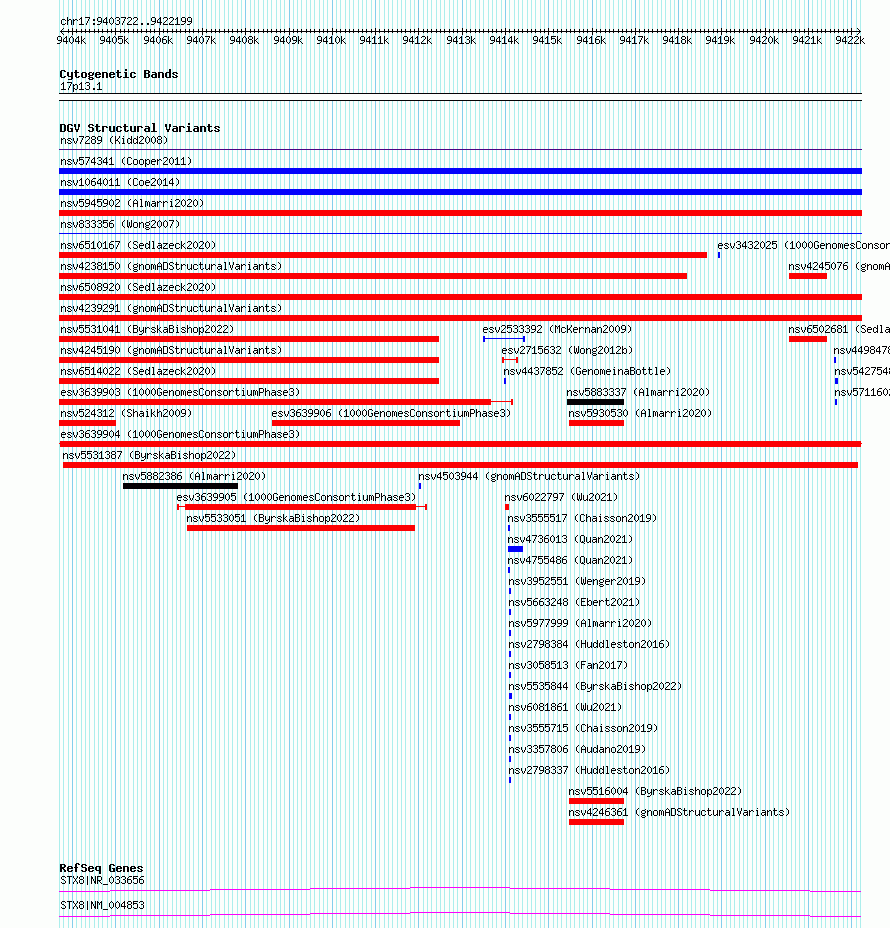Click nsv524312 (Shaikh2009) variant
The image size is (890, 928).
[x=126, y=413]
